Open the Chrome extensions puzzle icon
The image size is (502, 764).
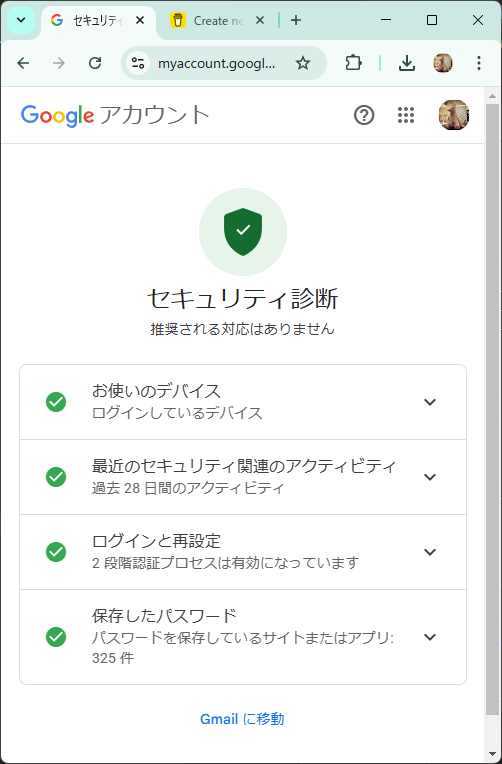(x=353, y=63)
